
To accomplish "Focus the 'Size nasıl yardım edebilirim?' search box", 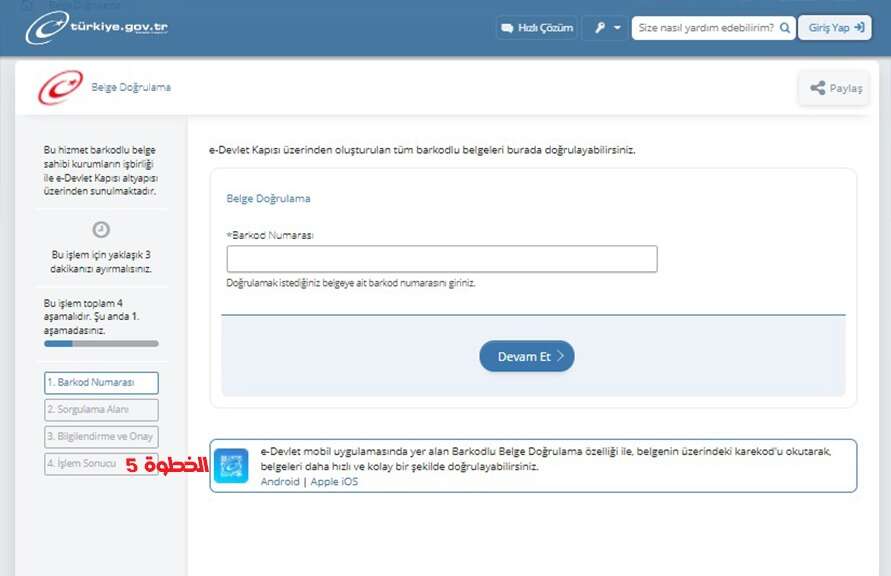I will [706, 28].
